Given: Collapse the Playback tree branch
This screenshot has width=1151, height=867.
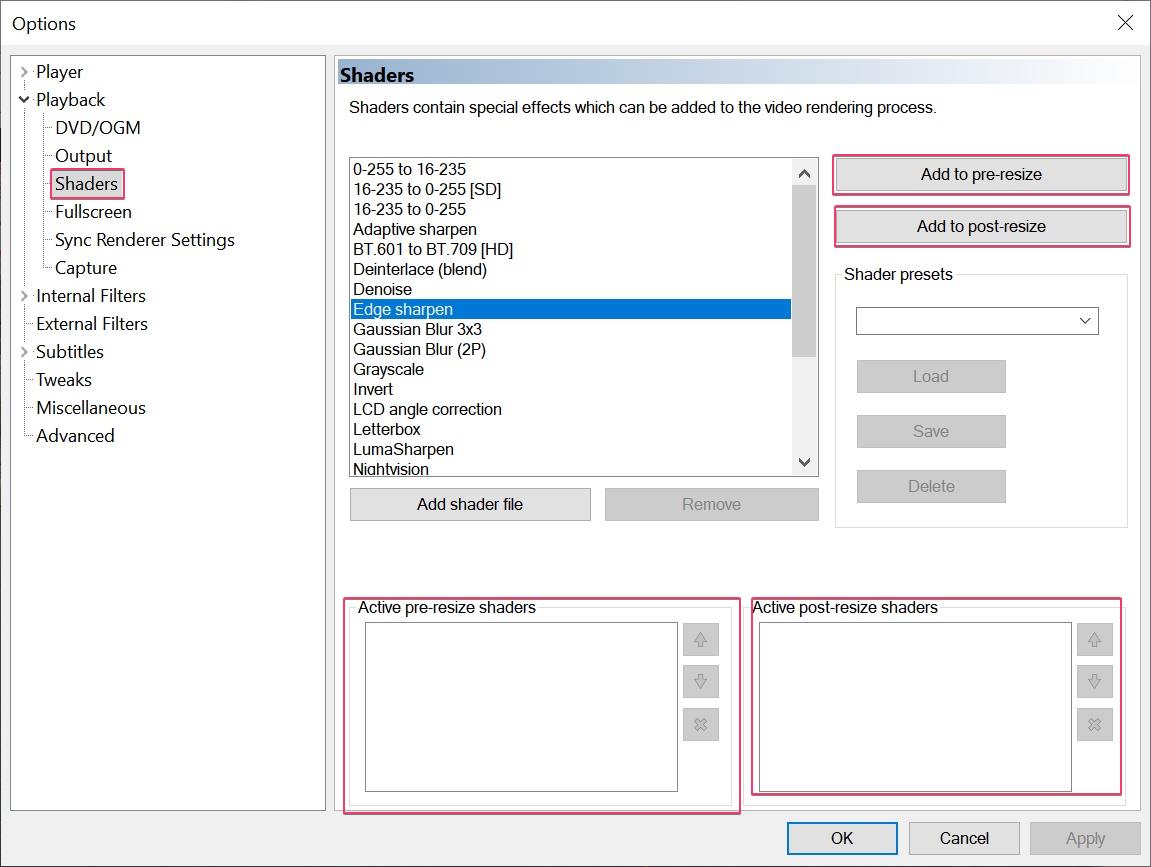Looking at the screenshot, I should point(22,99).
